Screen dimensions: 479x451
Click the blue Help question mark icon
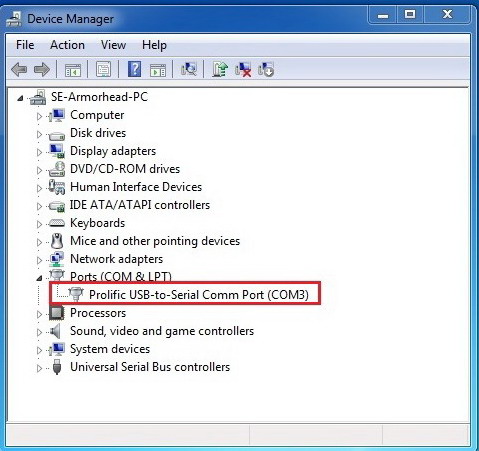tap(134, 69)
